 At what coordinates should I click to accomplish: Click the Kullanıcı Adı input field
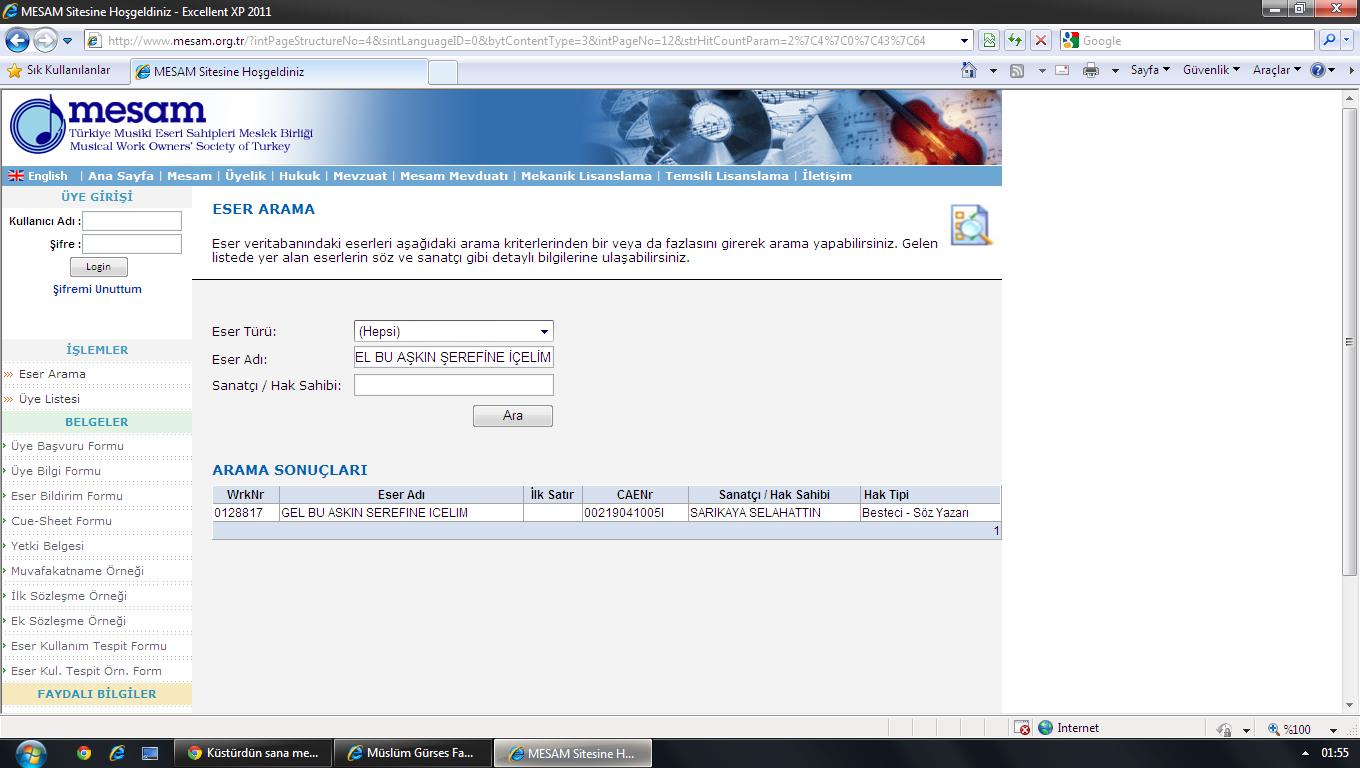[x=132, y=221]
